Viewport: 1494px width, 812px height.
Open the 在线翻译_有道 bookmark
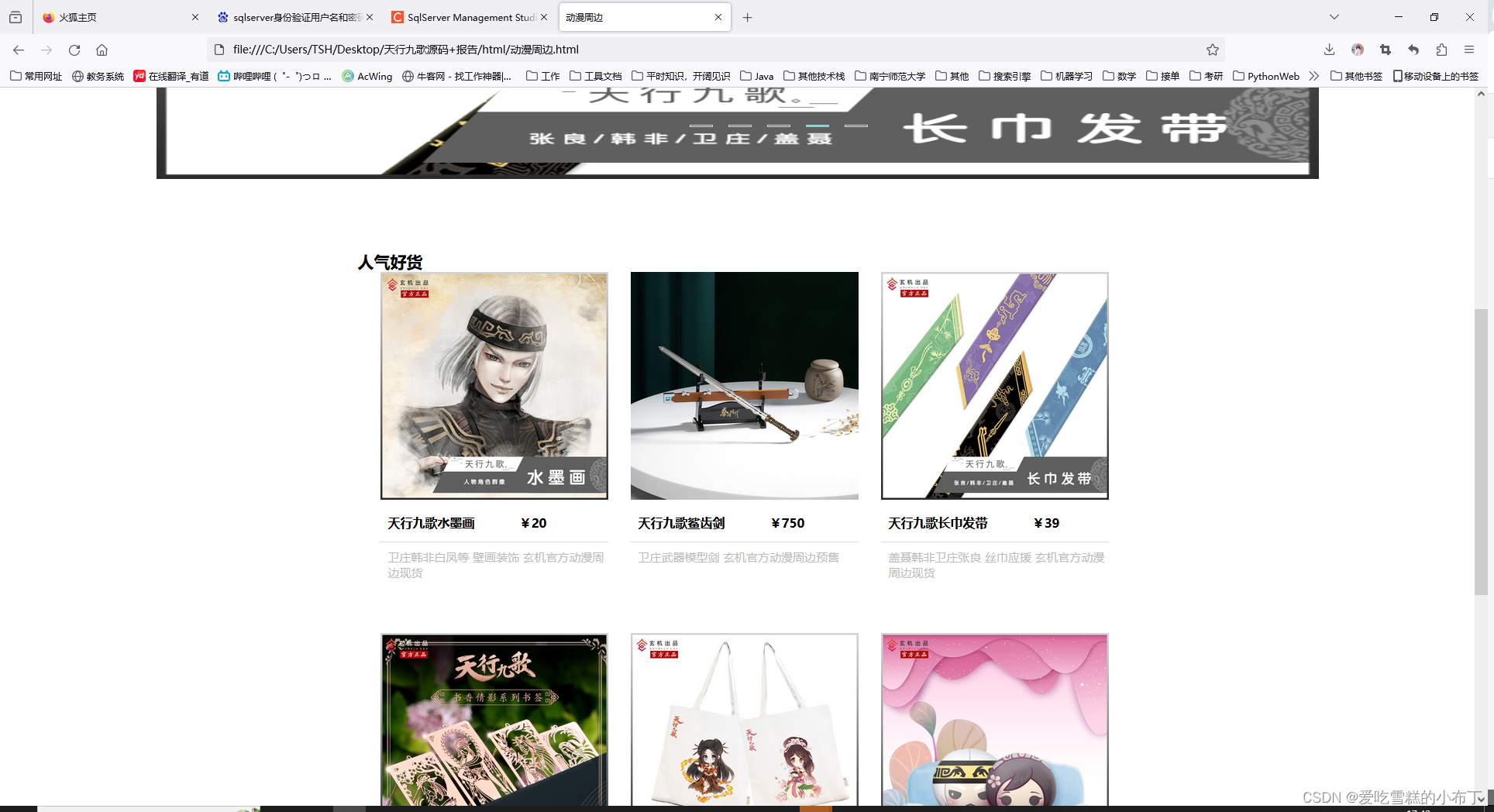tap(171, 76)
